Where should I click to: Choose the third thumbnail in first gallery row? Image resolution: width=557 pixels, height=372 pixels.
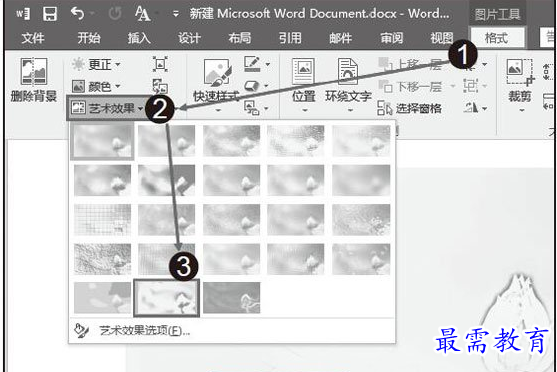(232, 141)
